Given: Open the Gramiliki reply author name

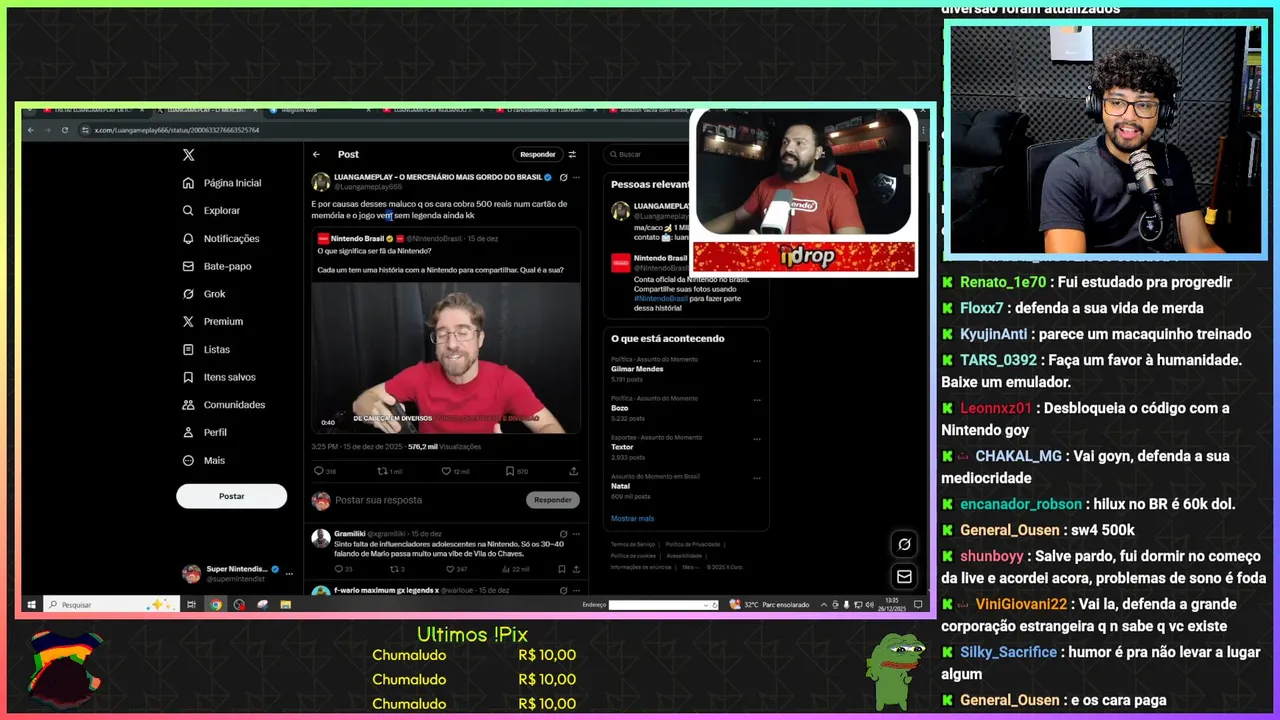Looking at the screenshot, I should click(x=350, y=534).
